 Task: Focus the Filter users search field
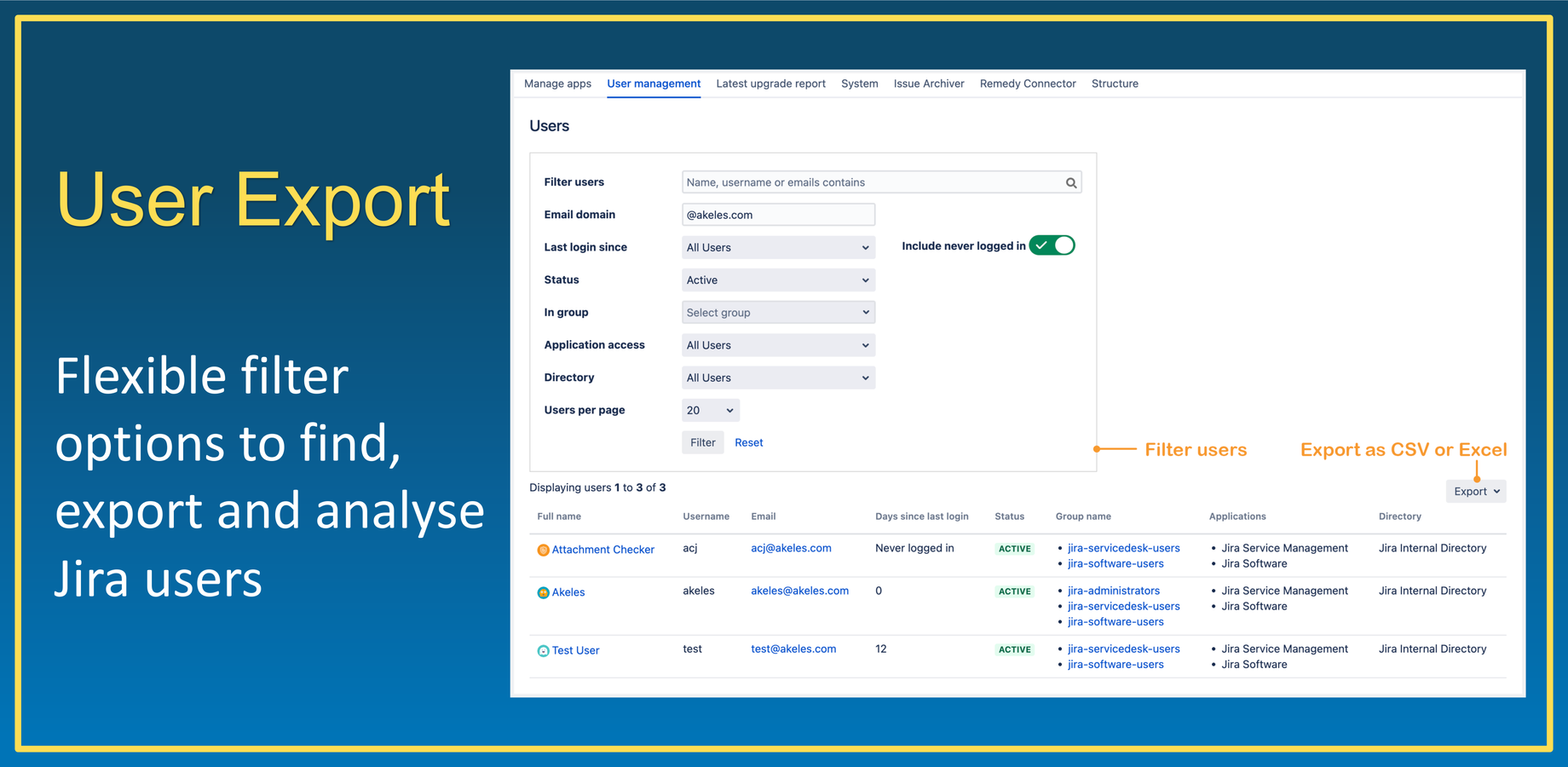tap(881, 182)
